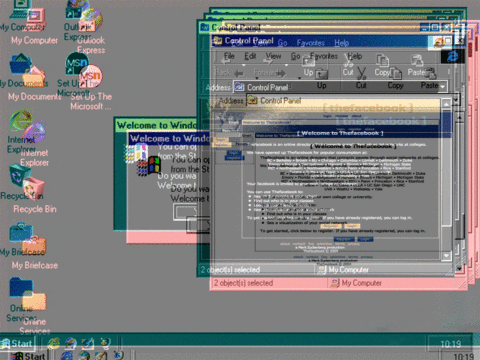Open the green-tinted Recycle Bin icon
The image size is (480, 360).
point(20,176)
